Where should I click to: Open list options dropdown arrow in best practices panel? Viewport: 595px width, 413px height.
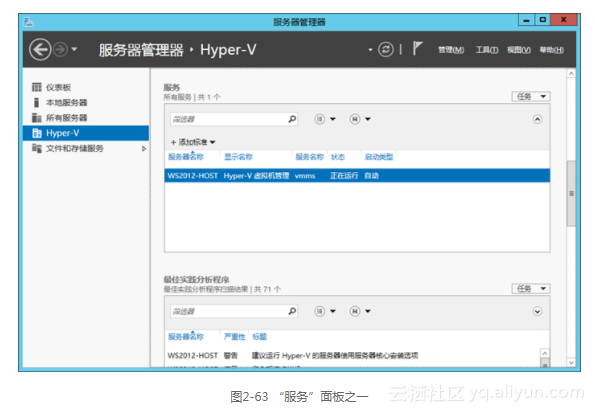[x=333, y=311]
